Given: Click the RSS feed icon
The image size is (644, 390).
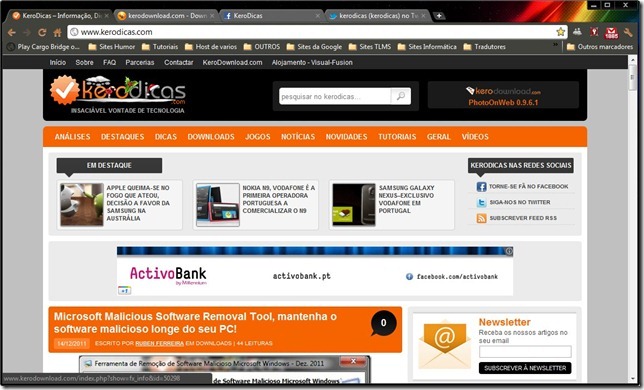Looking at the screenshot, I should (x=481, y=218).
